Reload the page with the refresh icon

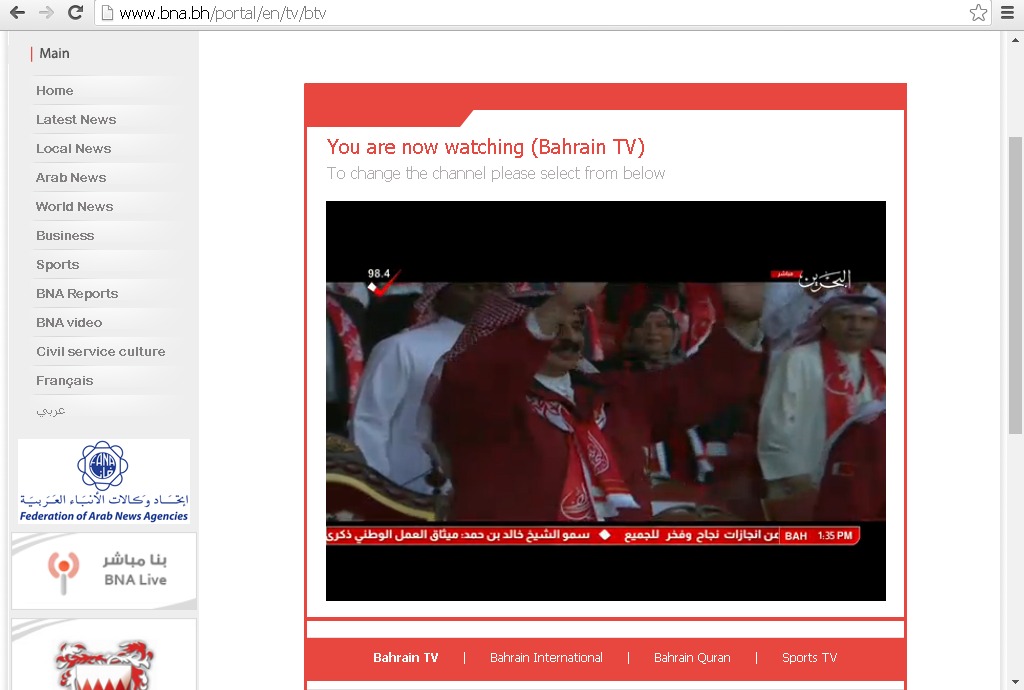point(75,12)
